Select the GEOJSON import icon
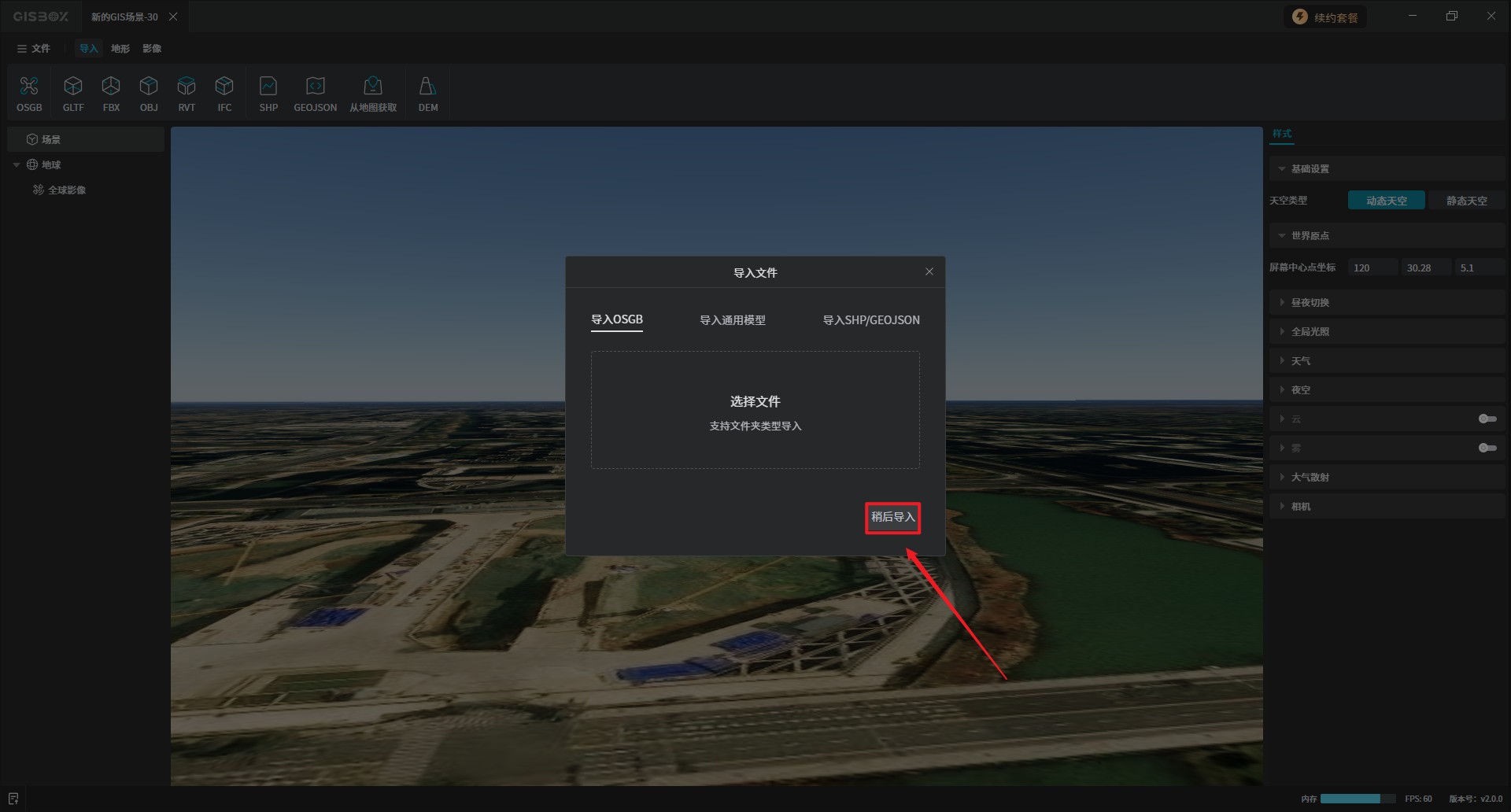This screenshot has height=812, width=1511. coord(315,93)
